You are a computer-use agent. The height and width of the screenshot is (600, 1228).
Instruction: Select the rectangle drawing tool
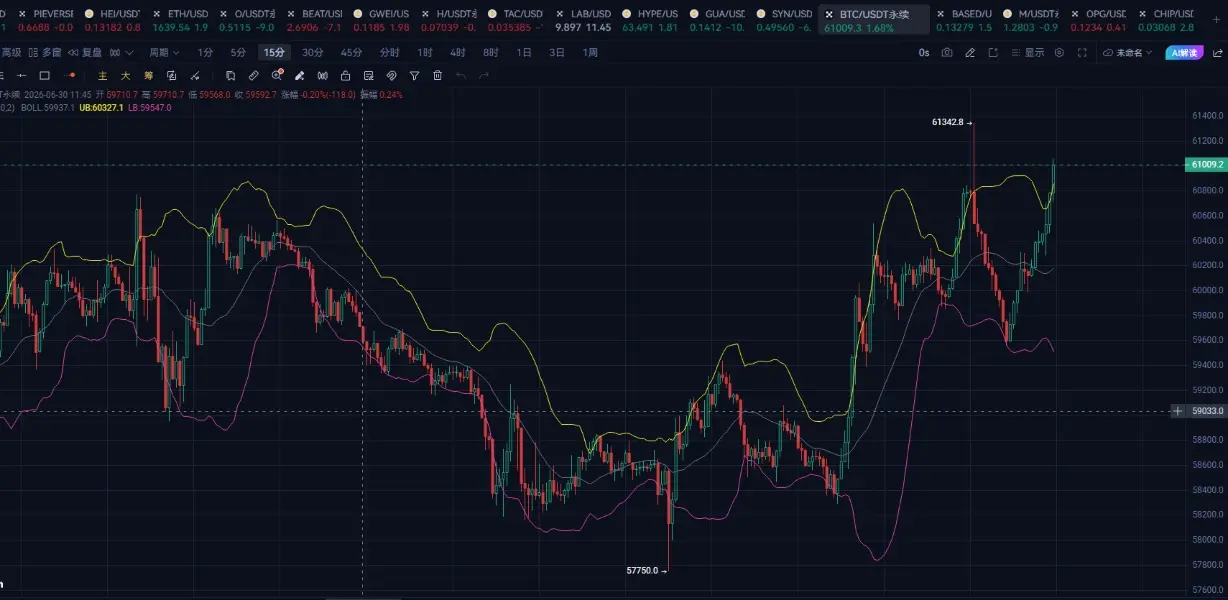click(44, 75)
